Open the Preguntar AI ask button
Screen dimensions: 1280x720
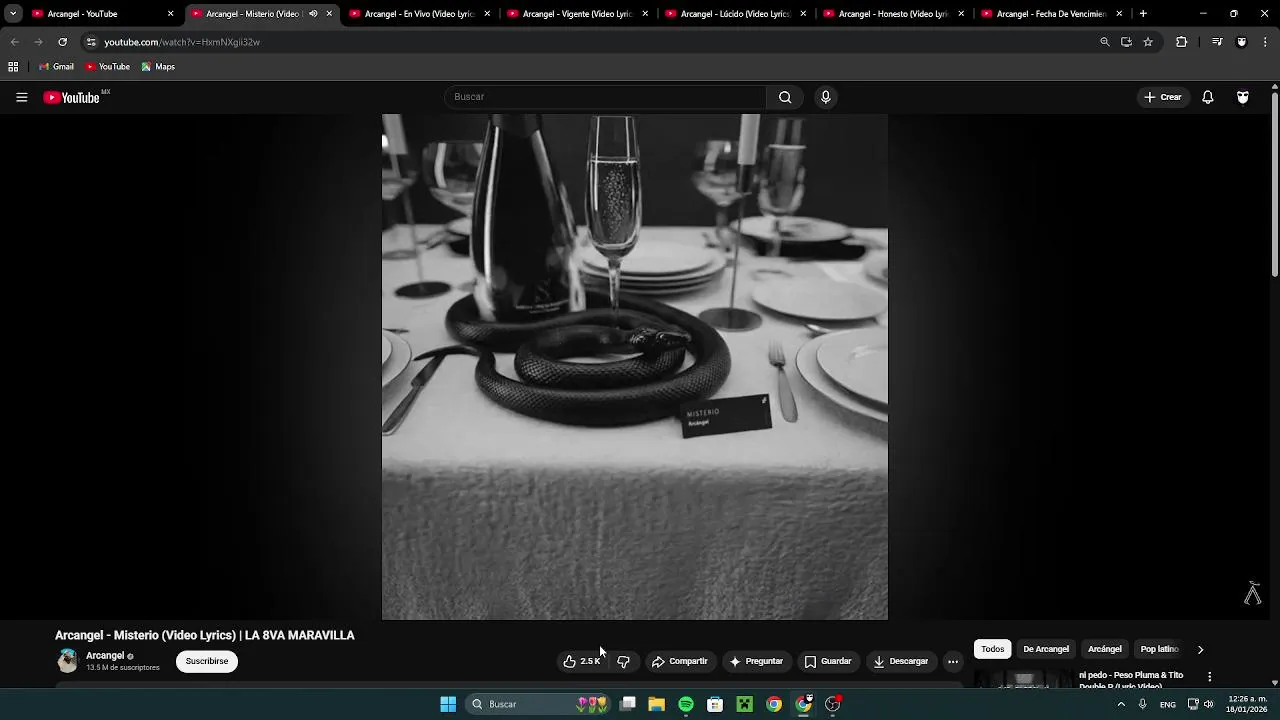click(x=756, y=661)
